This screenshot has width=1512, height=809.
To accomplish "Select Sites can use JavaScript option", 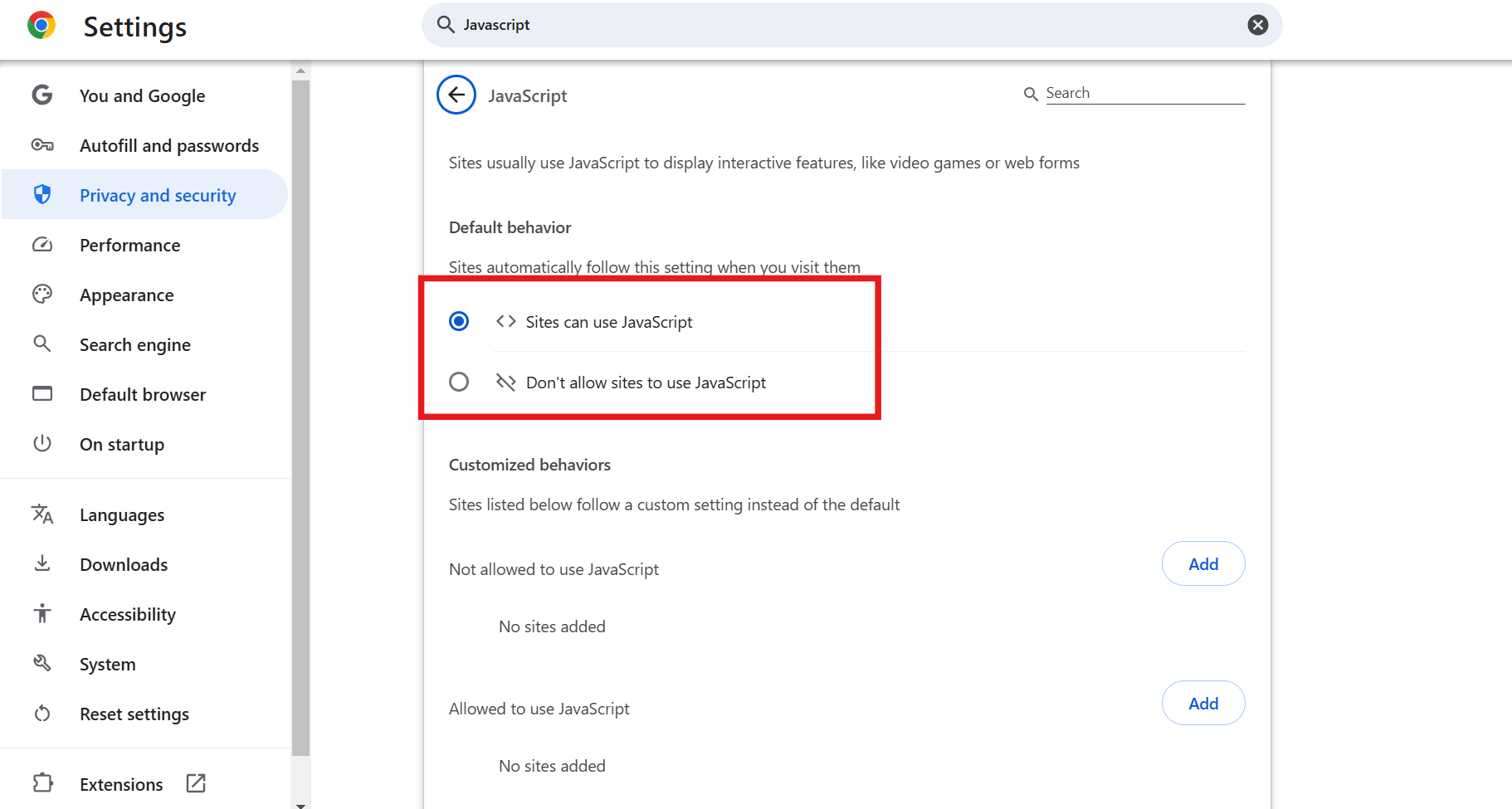I will 459,321.
